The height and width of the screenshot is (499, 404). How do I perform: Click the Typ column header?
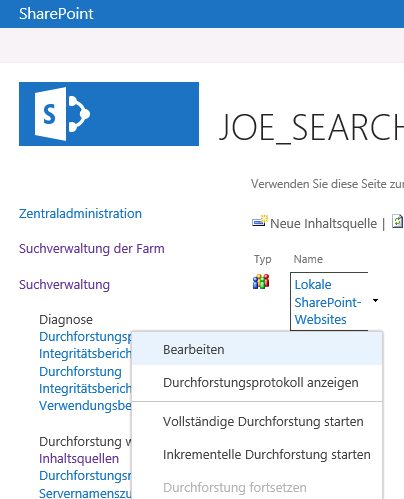[x=263, y=259]
